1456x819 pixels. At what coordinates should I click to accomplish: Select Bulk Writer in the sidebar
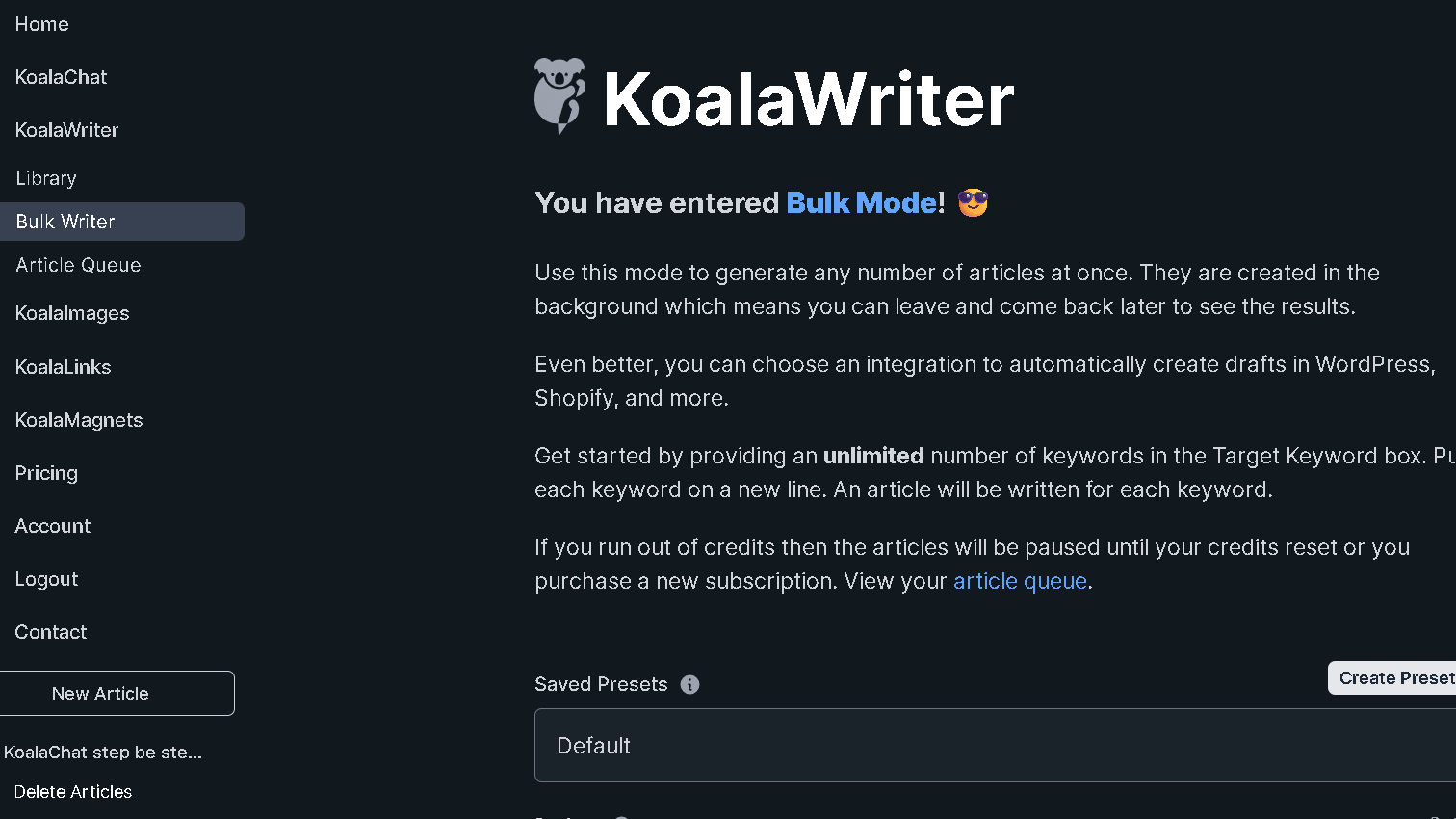click(65, 221)
